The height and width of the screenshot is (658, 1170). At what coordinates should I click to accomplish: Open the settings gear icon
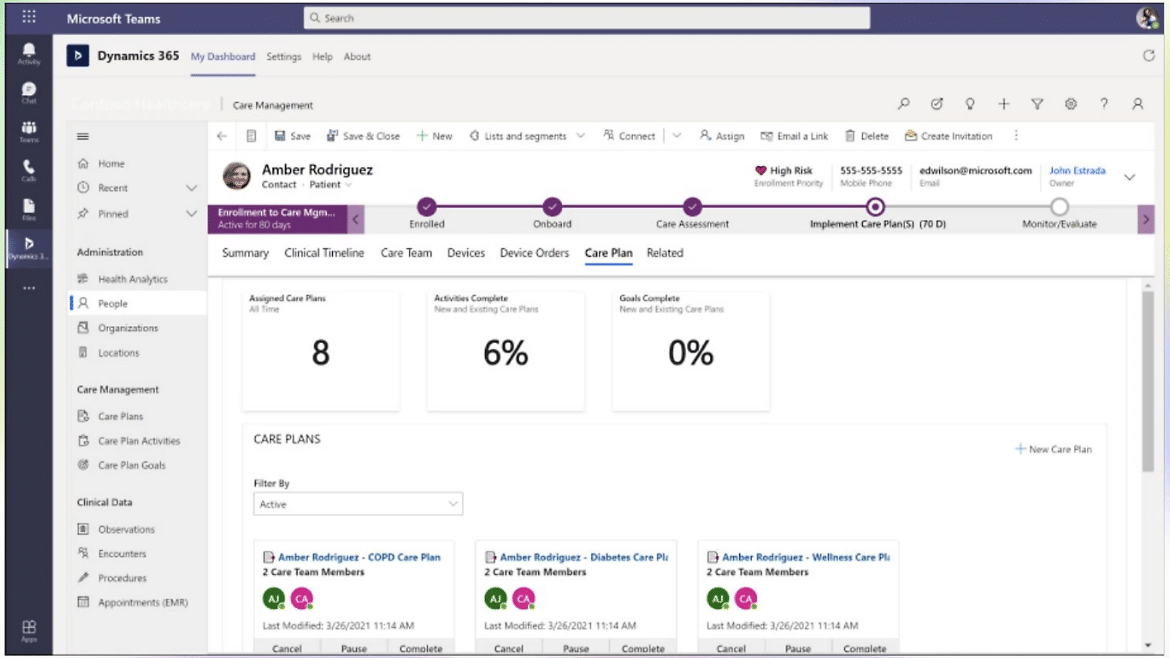pyautogui.click(x=1071, y=104)
